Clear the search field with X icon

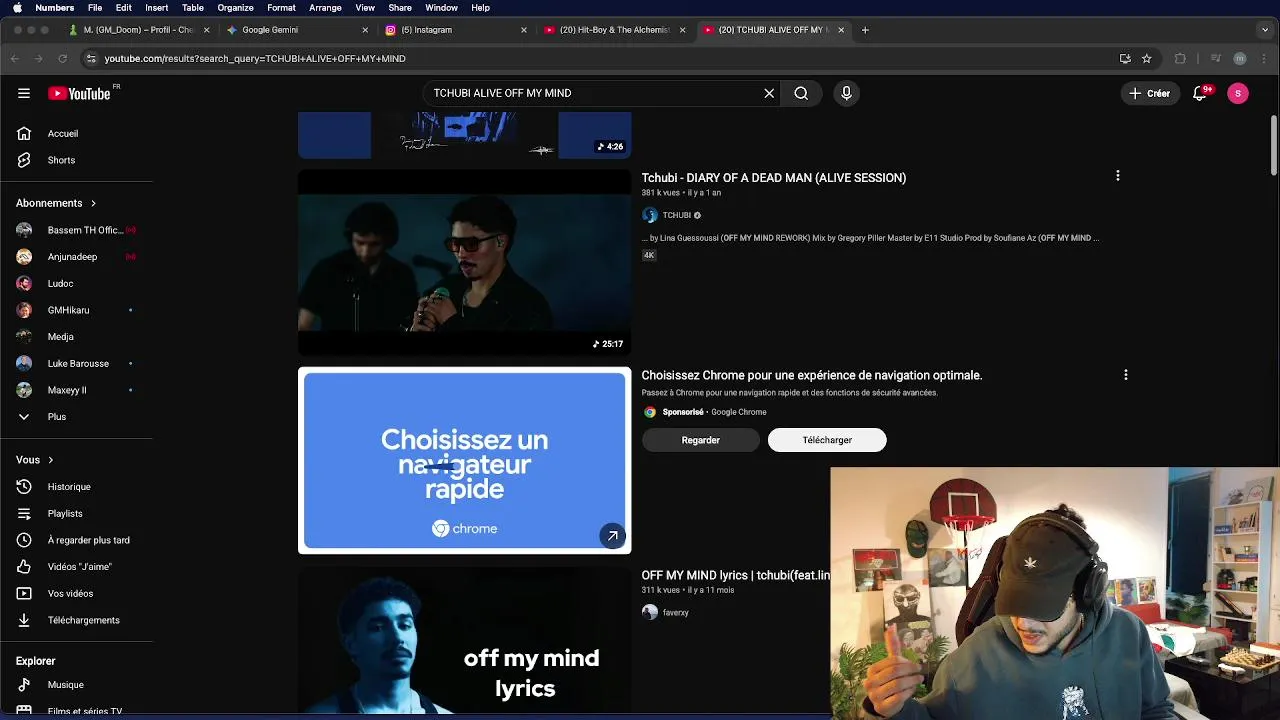click(769, 93)
